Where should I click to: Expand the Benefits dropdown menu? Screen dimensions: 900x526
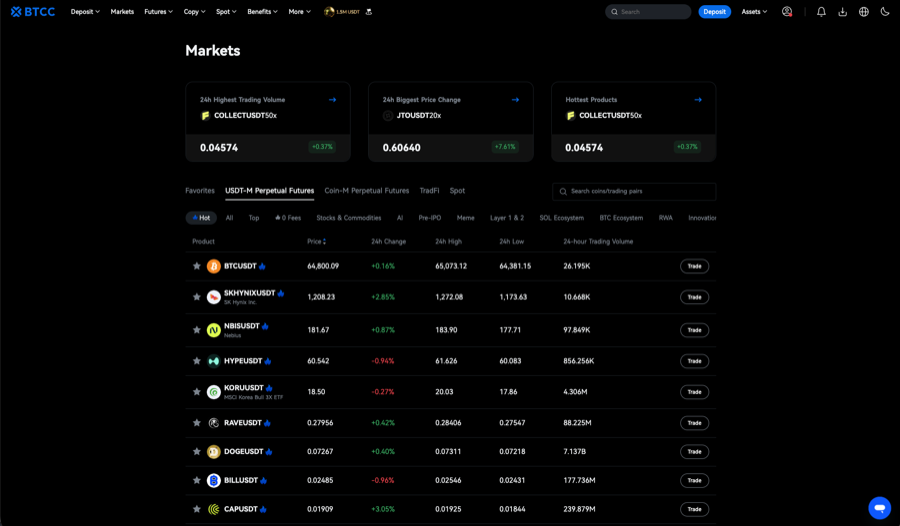click(x=262, y=11)
